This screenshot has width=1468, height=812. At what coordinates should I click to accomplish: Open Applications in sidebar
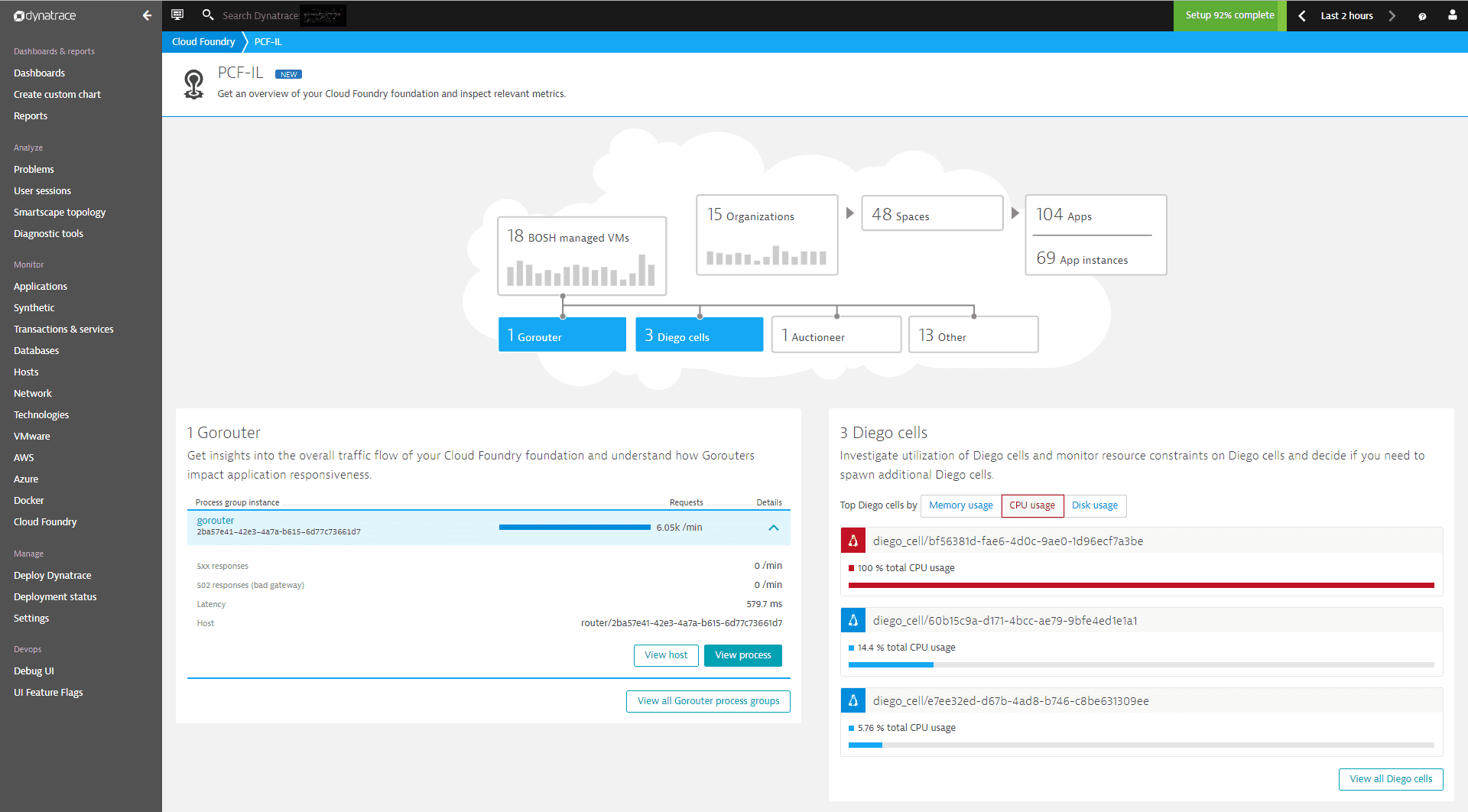click(41, 286)
